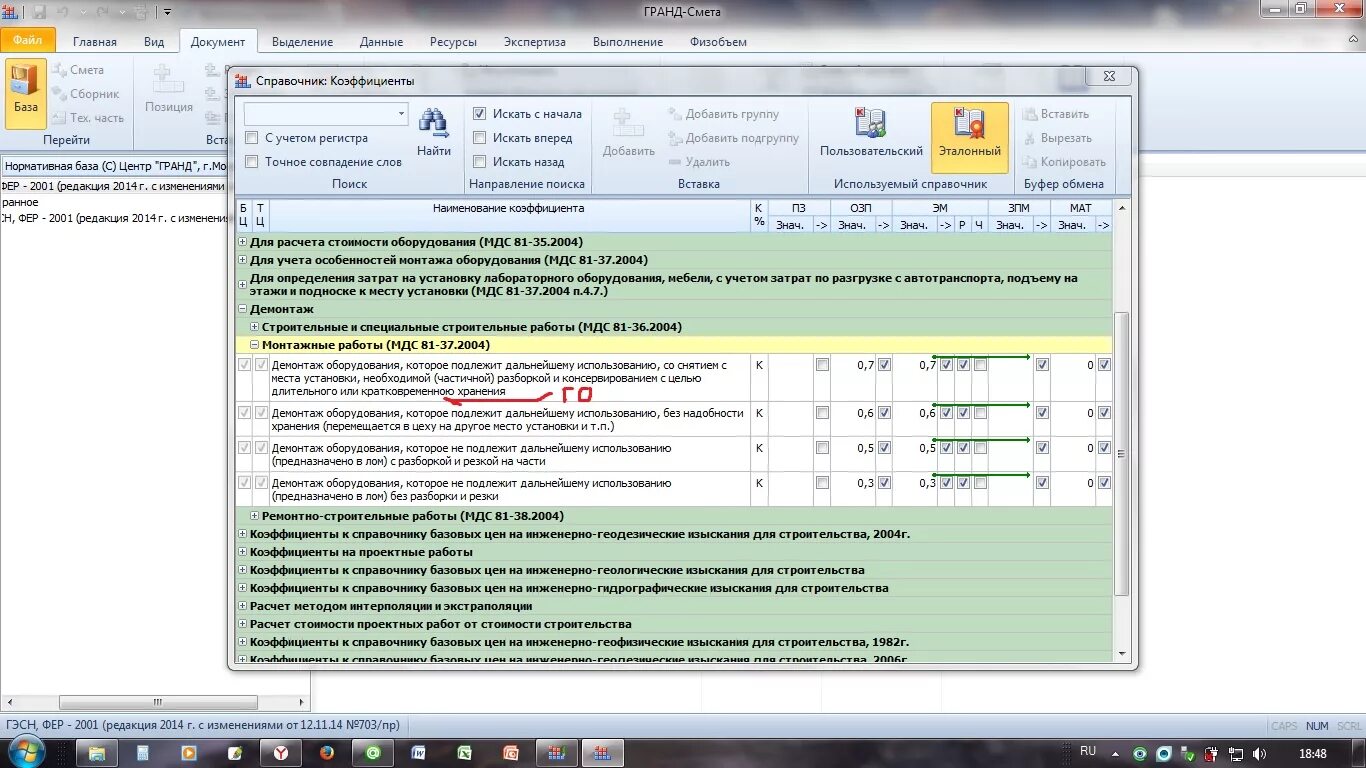Click the Сборник navigation icon
The height and width of the screenshot is (768, 1366).
59,94
